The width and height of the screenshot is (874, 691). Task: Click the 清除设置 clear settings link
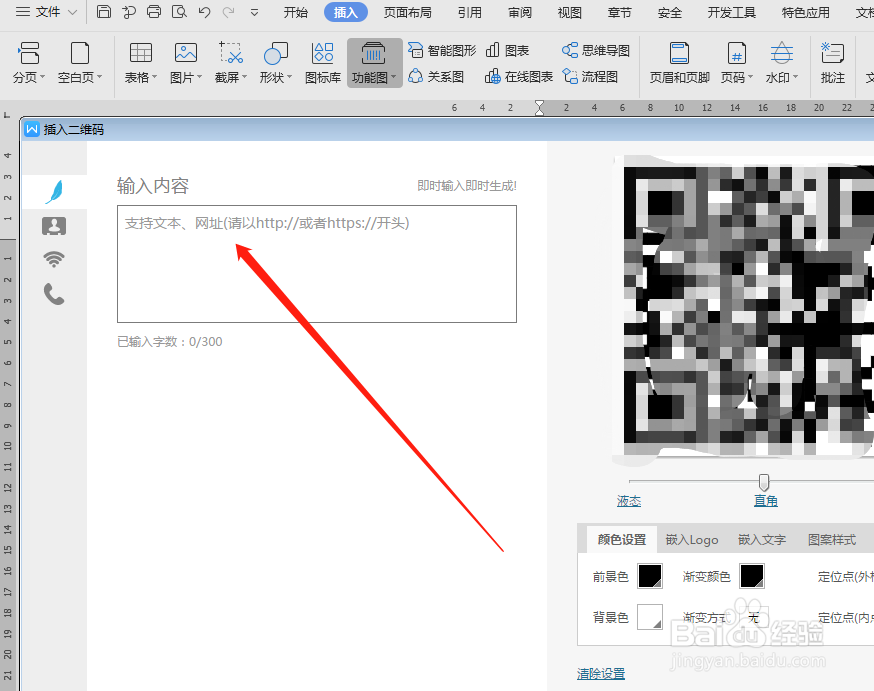point(601,674)
